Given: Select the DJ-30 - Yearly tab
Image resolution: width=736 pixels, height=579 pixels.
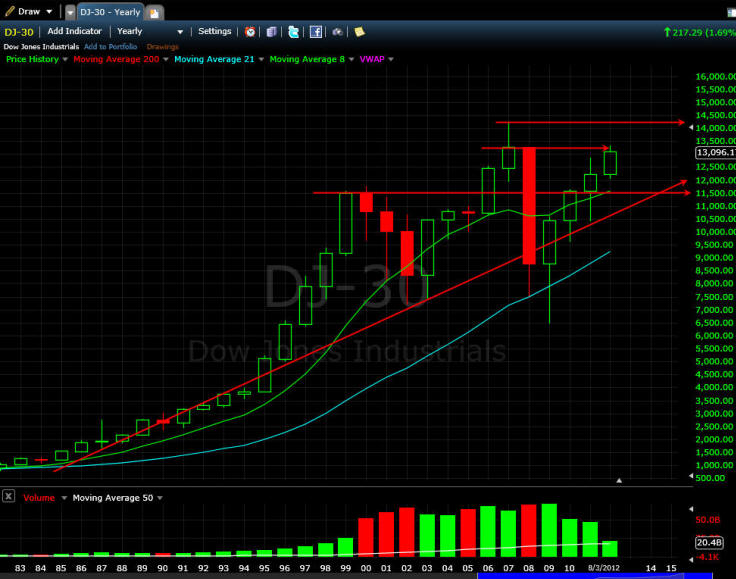Looking at the screenshot, I should (110, 12).
